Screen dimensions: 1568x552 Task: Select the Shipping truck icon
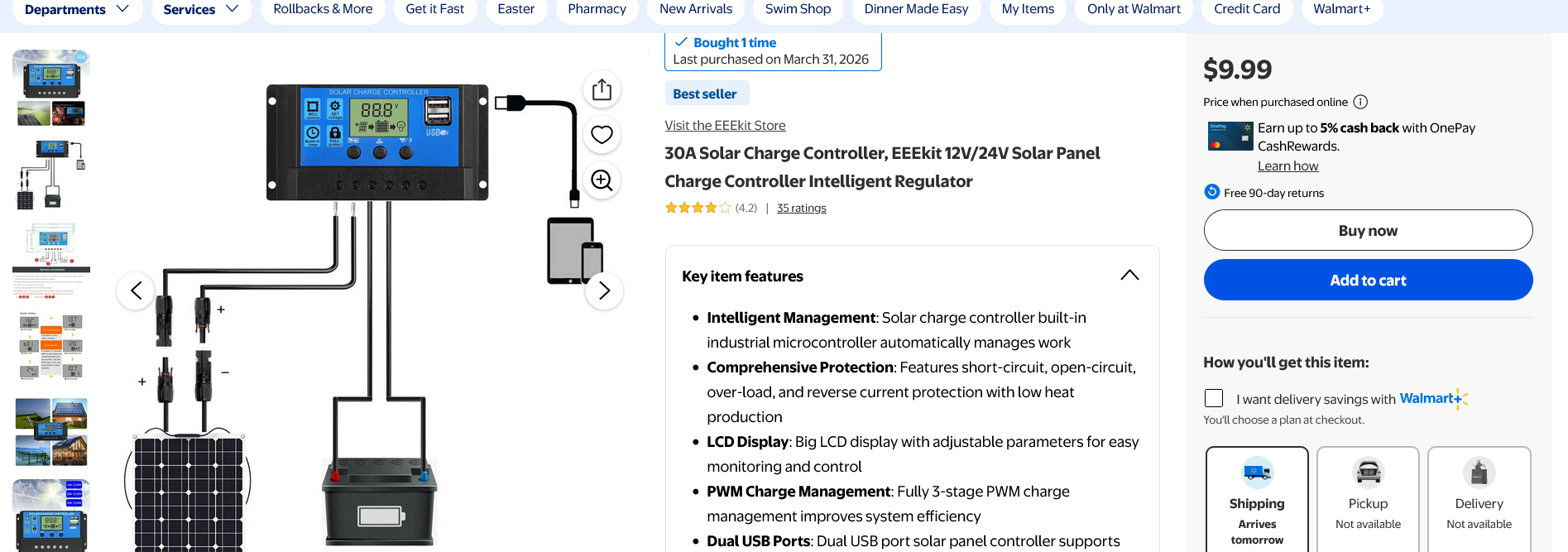[x=1256, y=472]
